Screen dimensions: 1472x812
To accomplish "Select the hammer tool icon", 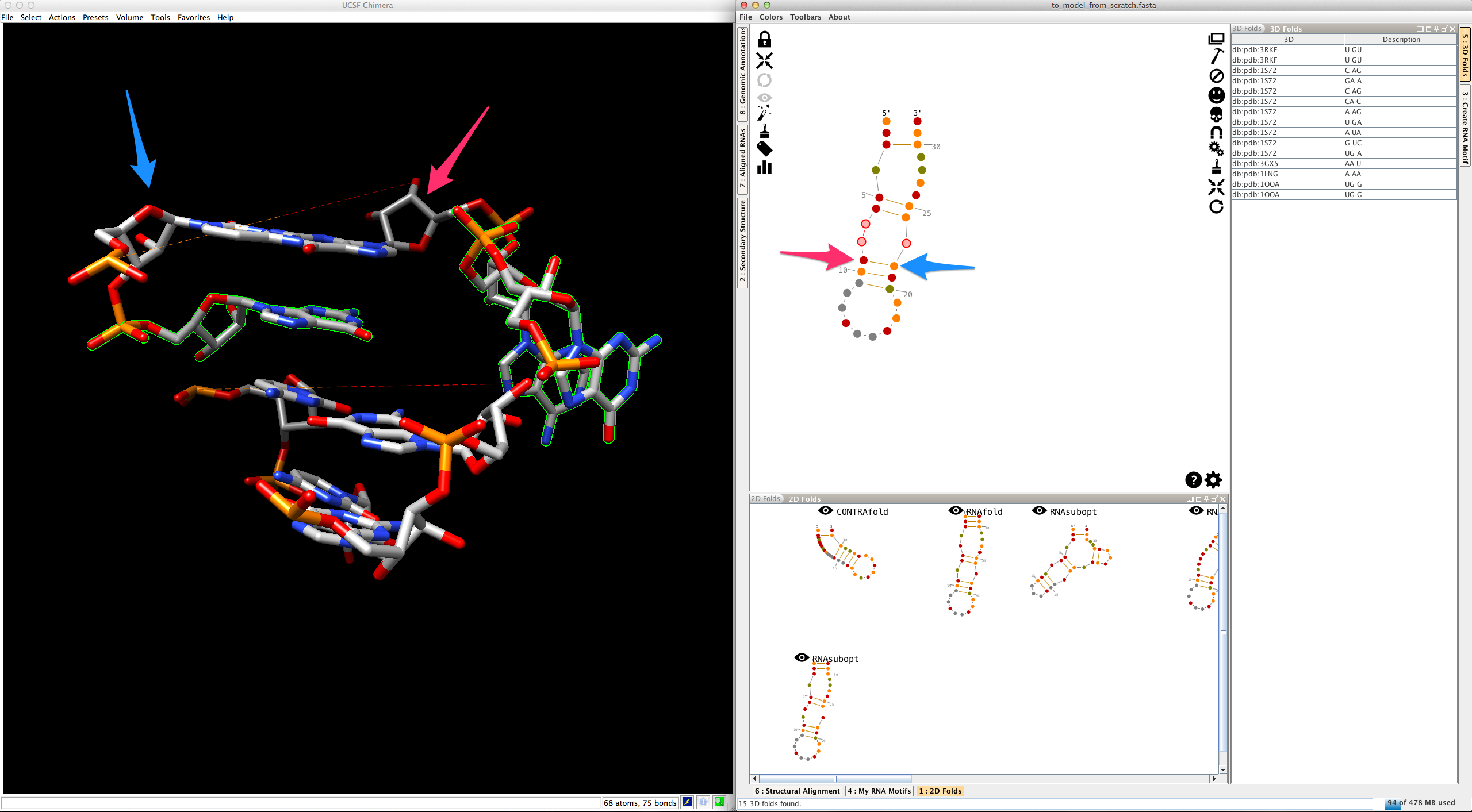I will [1216, 56].
